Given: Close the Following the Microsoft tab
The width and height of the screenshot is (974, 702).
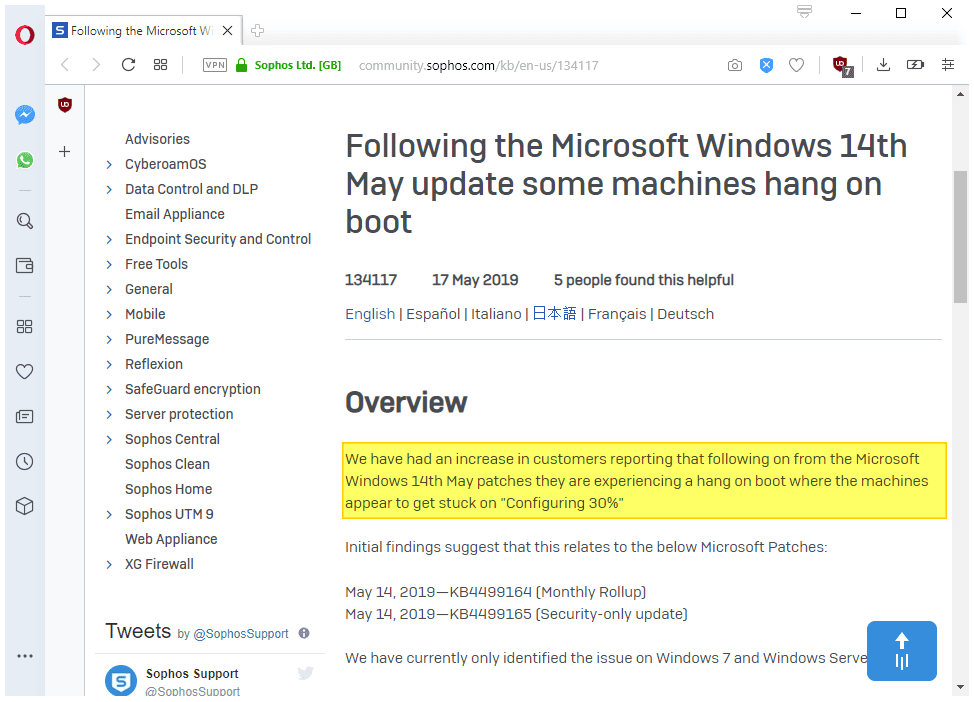Looking at the screenshot, I should (228, 30).
